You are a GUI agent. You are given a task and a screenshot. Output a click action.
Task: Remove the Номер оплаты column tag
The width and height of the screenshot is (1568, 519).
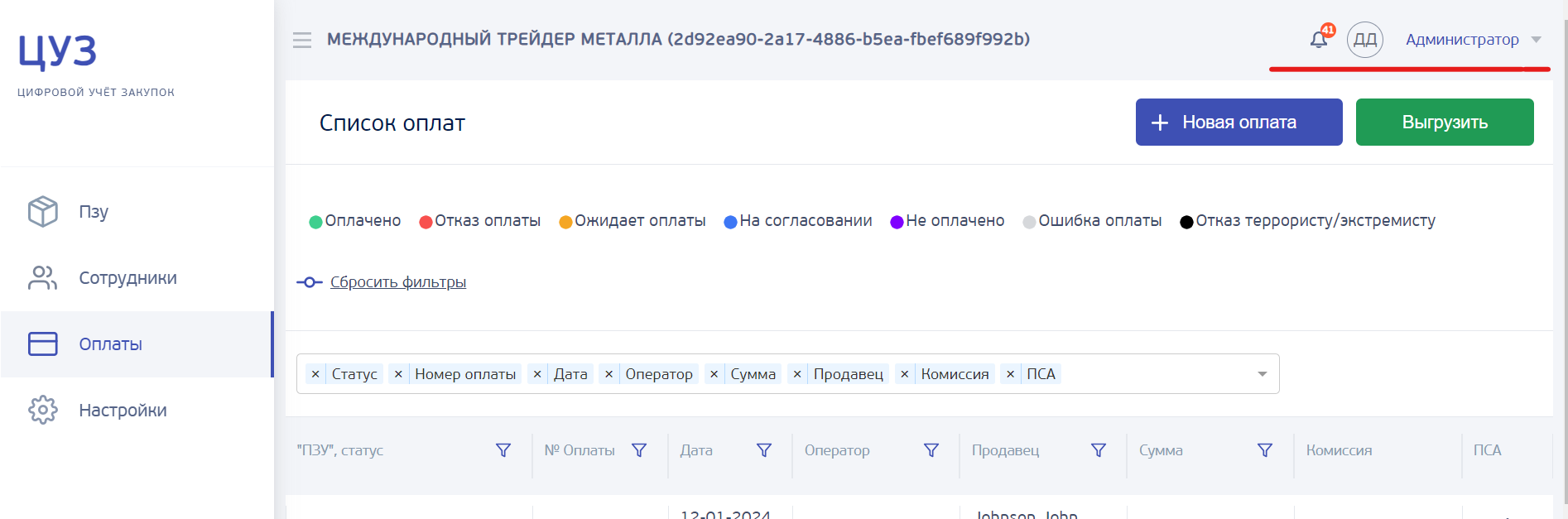(398, 374)
